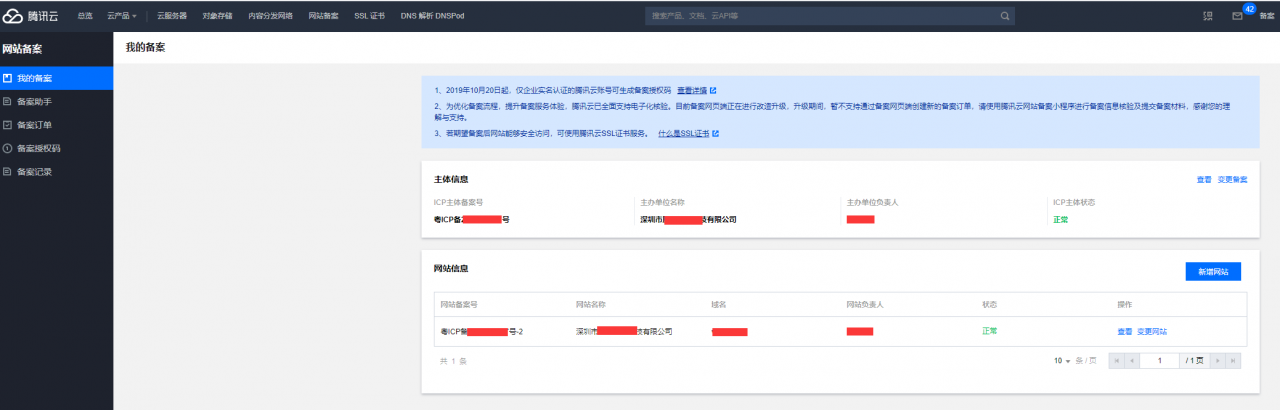1280x410 pixels.
Task: Open SSL 证书 in top navigation
Action: click(369, 16)
